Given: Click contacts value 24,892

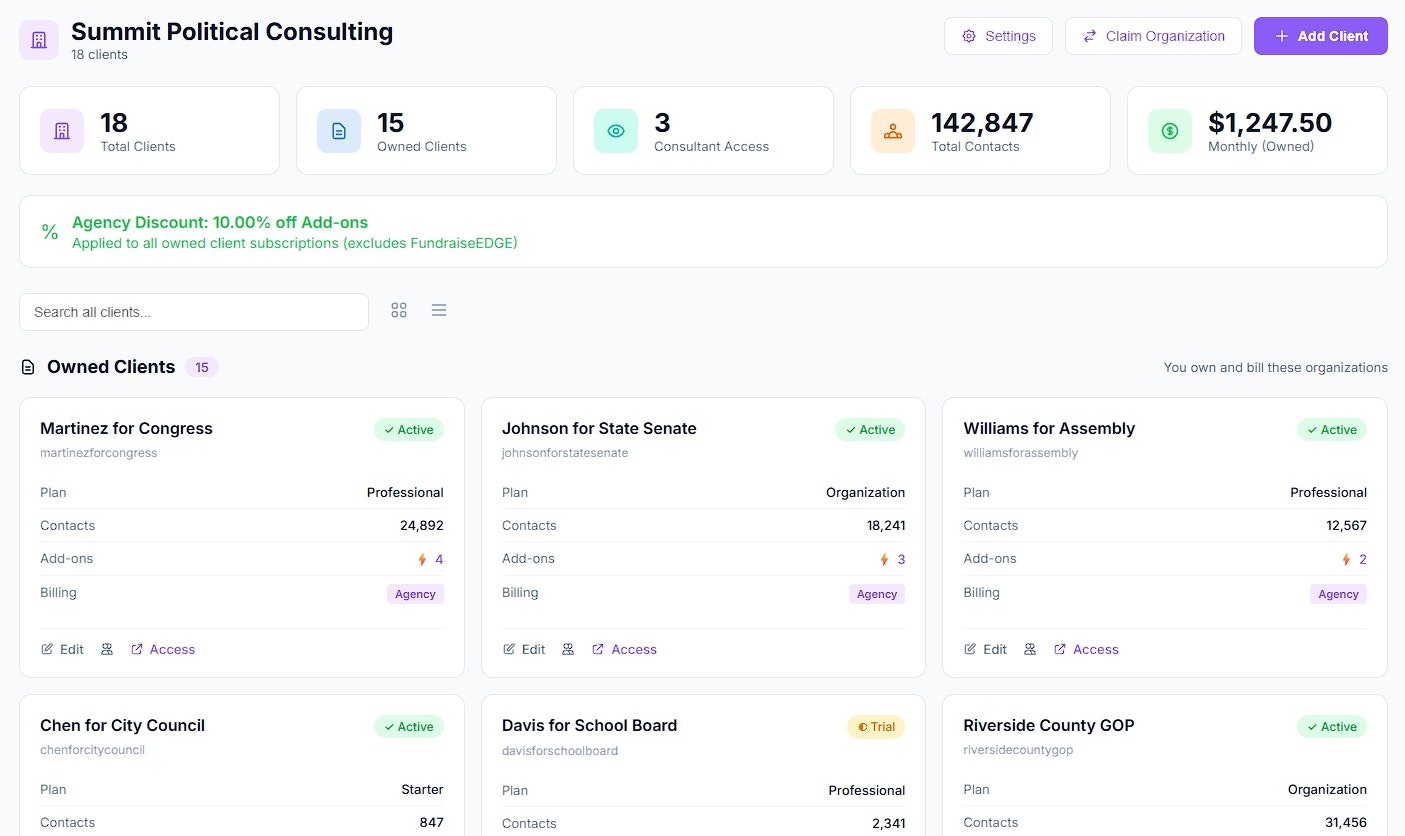Looking at the screenshot, I should pyautogui.click(x=420, y=525).
